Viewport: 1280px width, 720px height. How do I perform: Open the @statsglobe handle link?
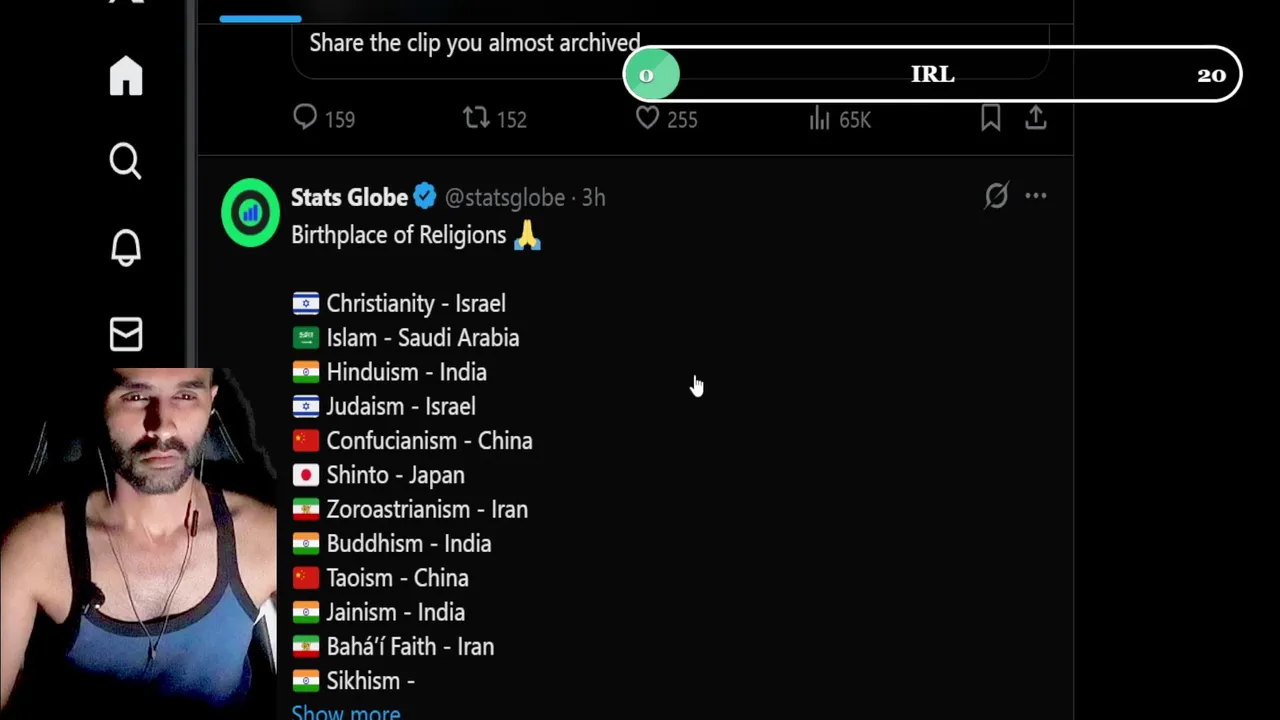[504, 198]
